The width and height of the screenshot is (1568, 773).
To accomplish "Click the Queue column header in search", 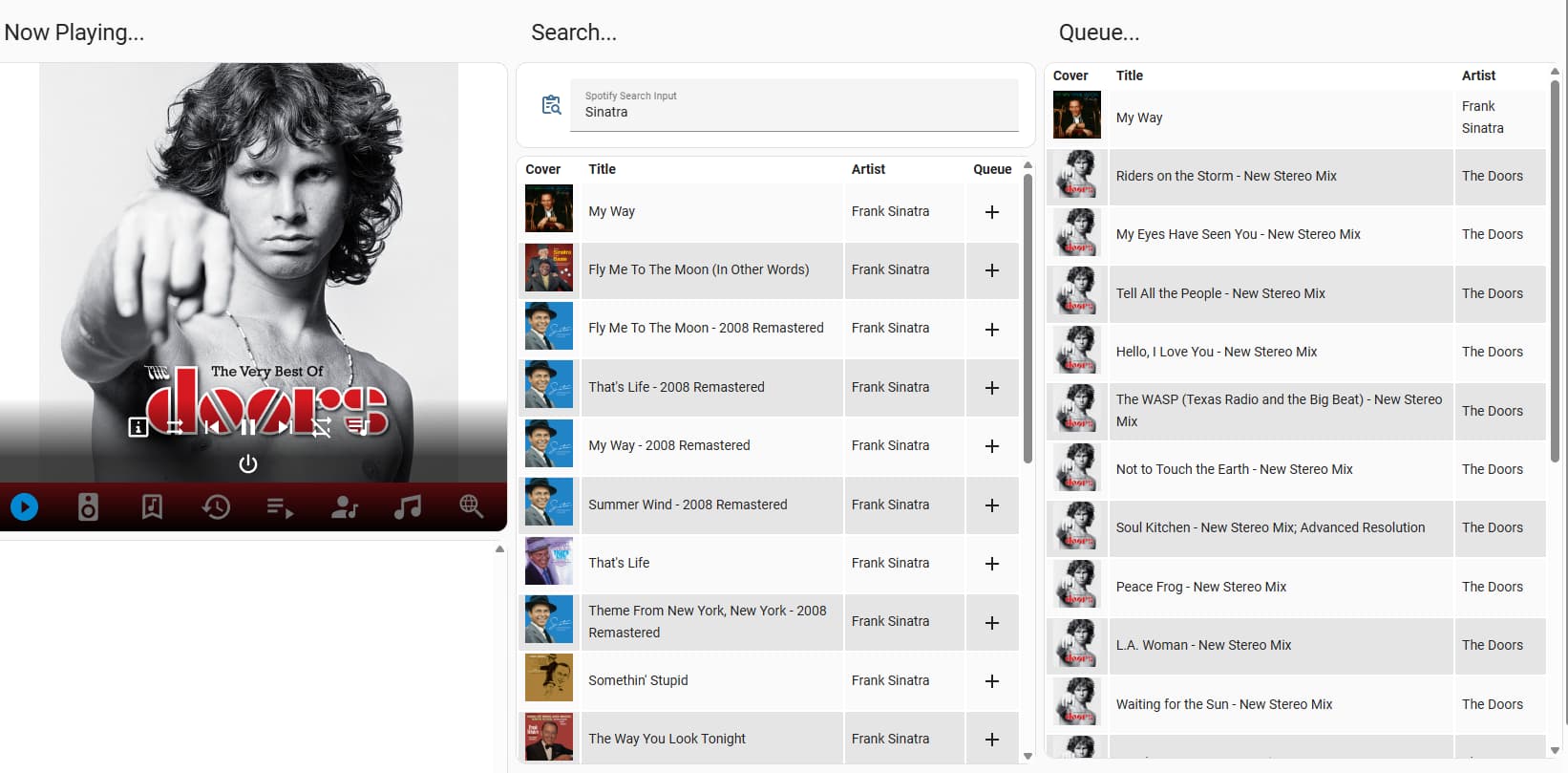I will tap(992, 169).
